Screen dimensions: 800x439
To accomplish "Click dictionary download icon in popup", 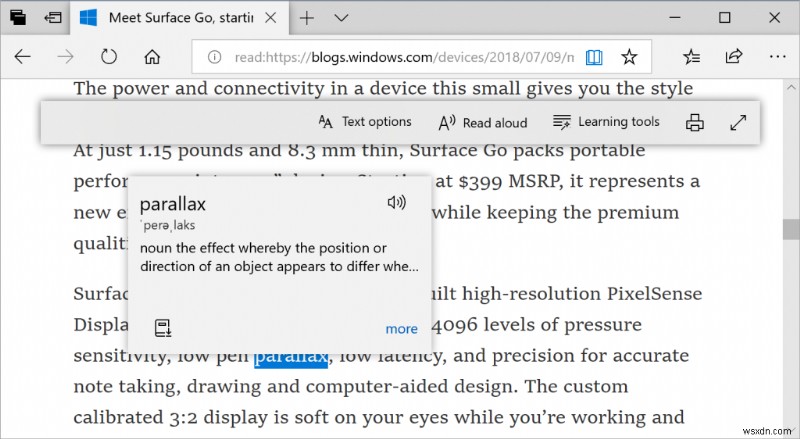I will [163, 328].
